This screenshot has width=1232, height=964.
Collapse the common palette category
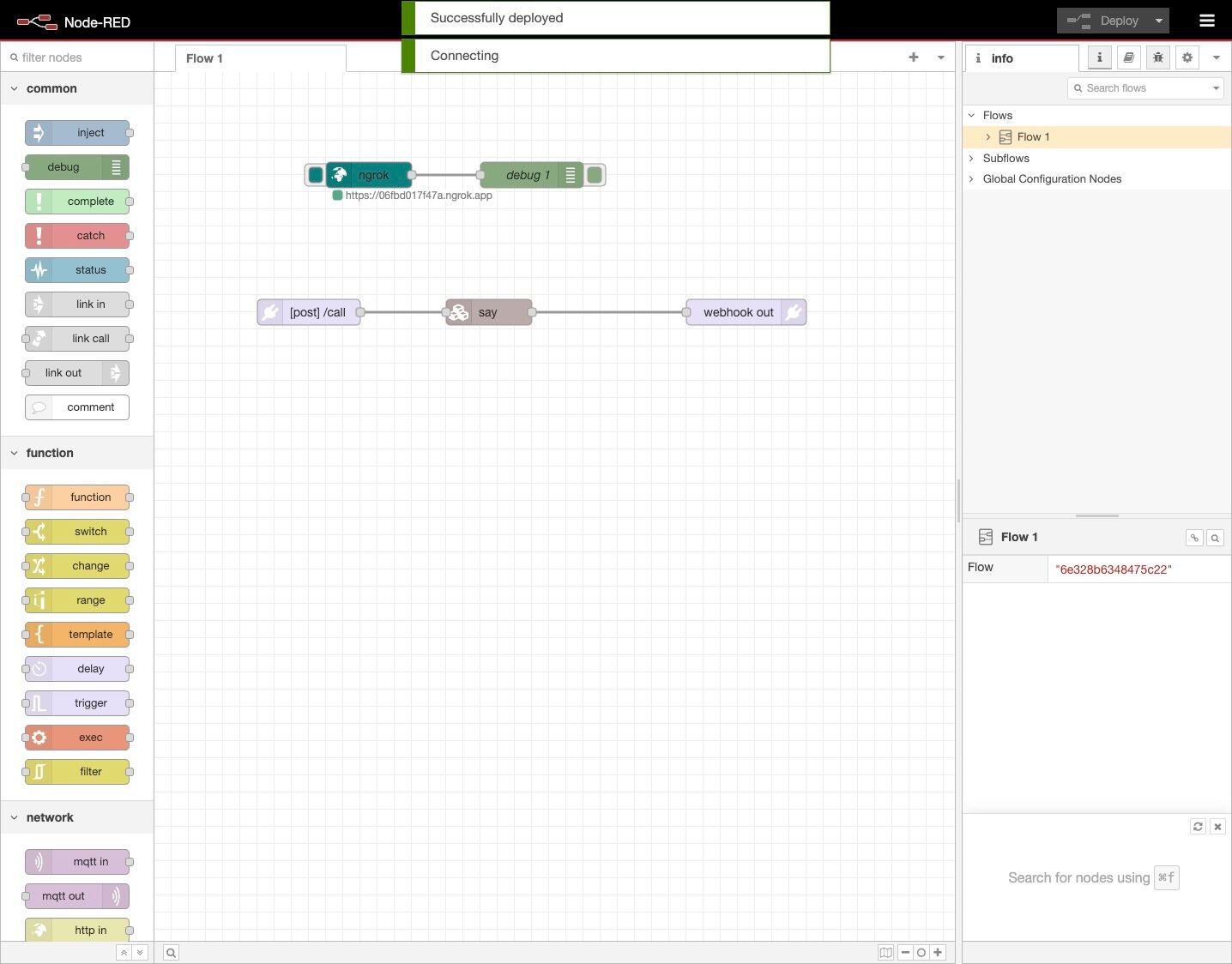tap(15, 88)
